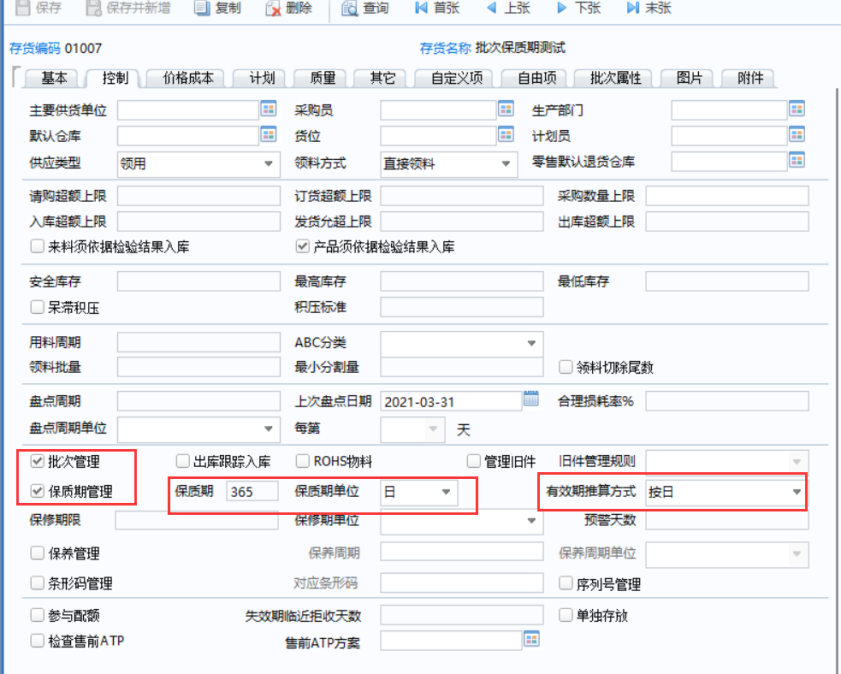Enable 保养管理 checkbox

(x=37, y=553)
